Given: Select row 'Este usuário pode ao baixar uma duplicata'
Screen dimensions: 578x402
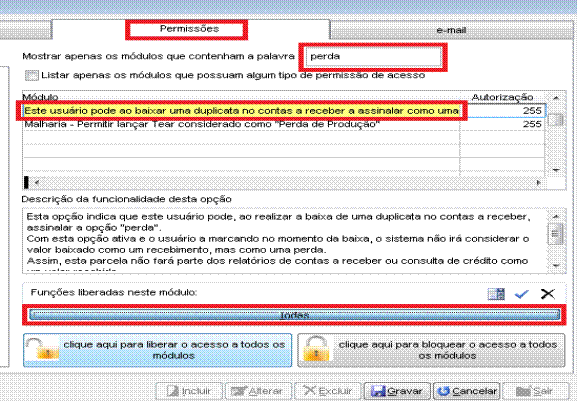Looking at the screenshot, I should pos(241,111).
